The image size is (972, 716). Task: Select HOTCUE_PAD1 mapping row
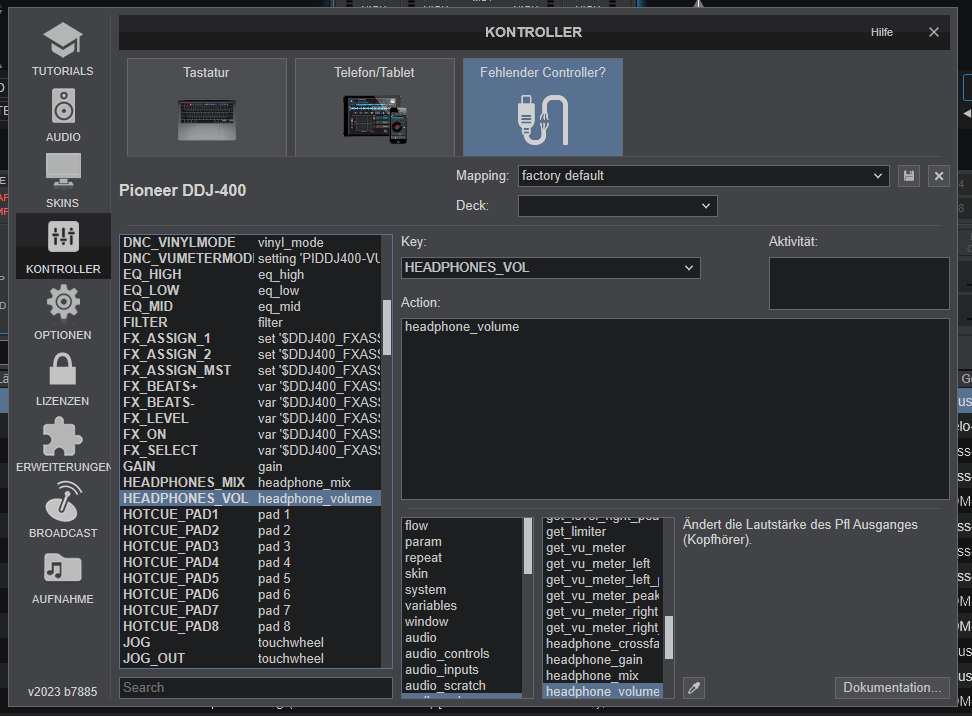coord(250,515)
